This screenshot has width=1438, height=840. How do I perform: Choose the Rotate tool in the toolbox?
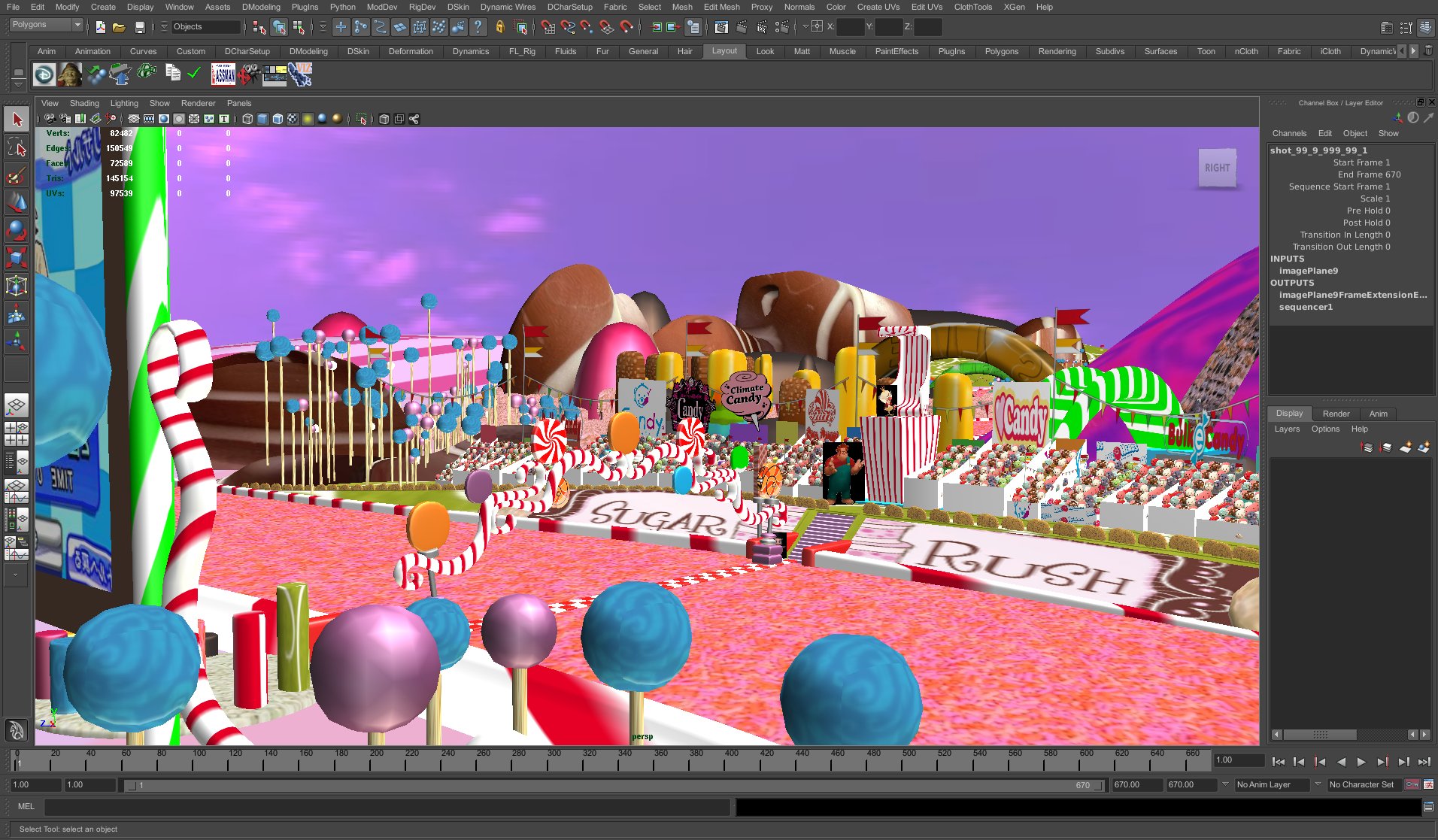point(17,230)
